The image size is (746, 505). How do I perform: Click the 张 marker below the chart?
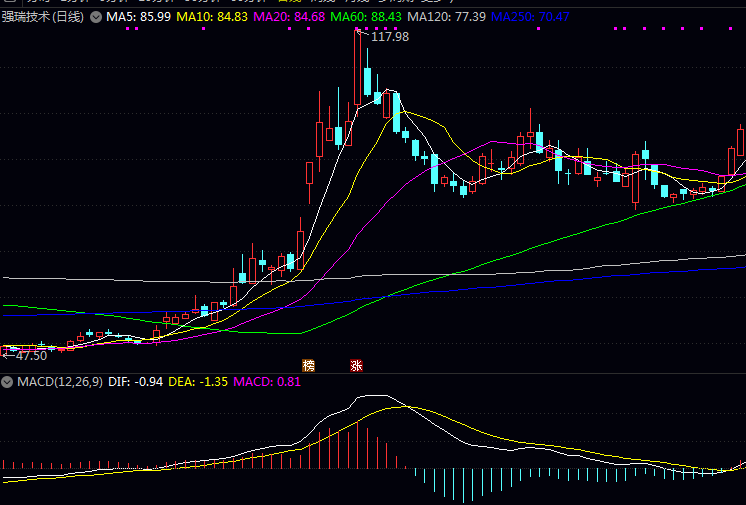[356, 366]
